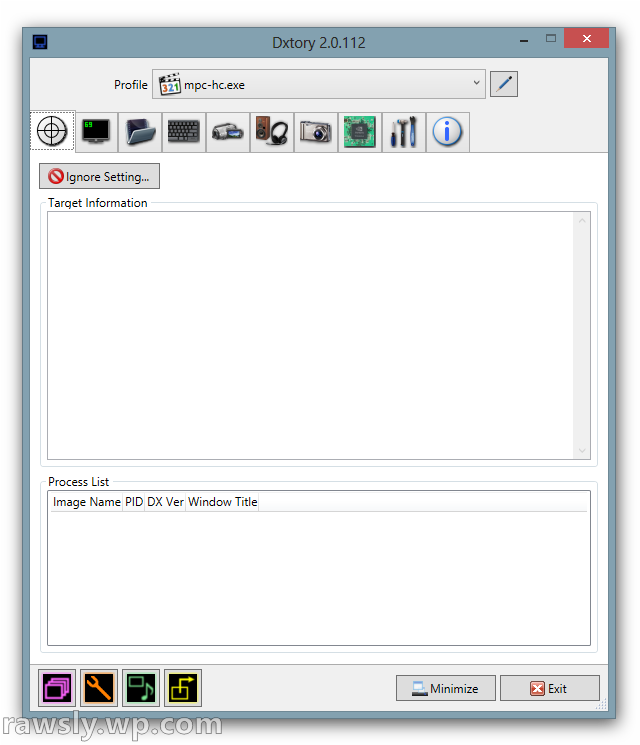Click the pencil edit profile icon
Screen dimensions: 640x745
click(504, 84)
